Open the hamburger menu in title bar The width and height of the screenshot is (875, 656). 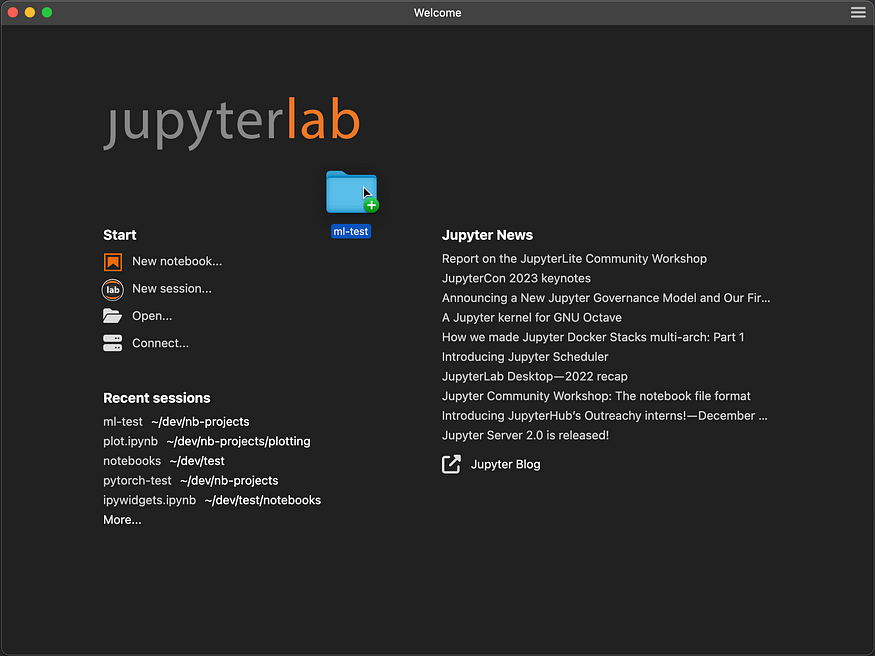[x=858, y=12]
